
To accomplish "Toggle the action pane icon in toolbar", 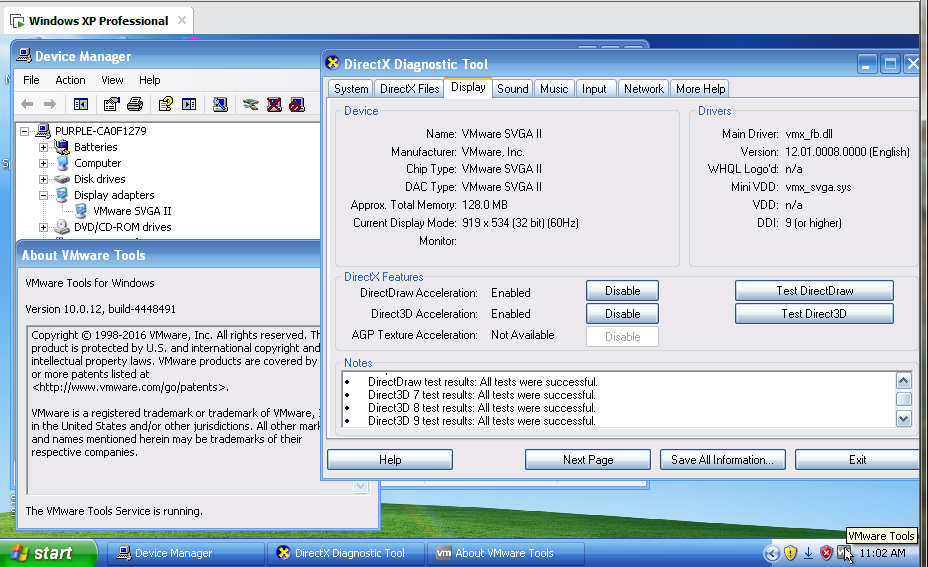I will [x=189, y=105].
